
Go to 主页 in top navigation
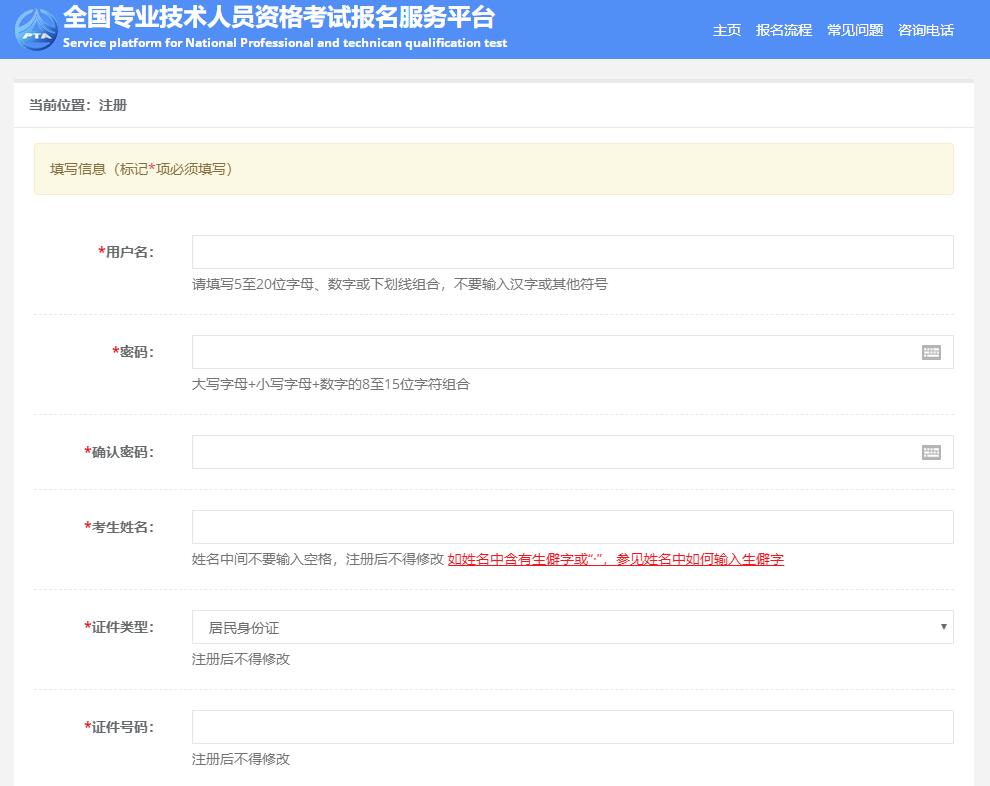point(727,30)
